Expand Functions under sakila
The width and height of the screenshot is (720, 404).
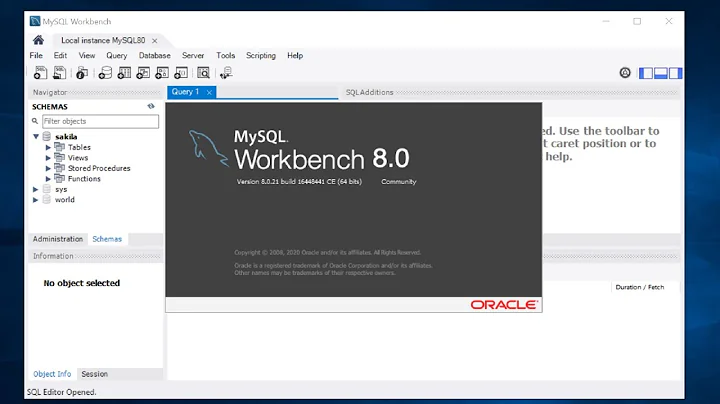coord(48,179)
